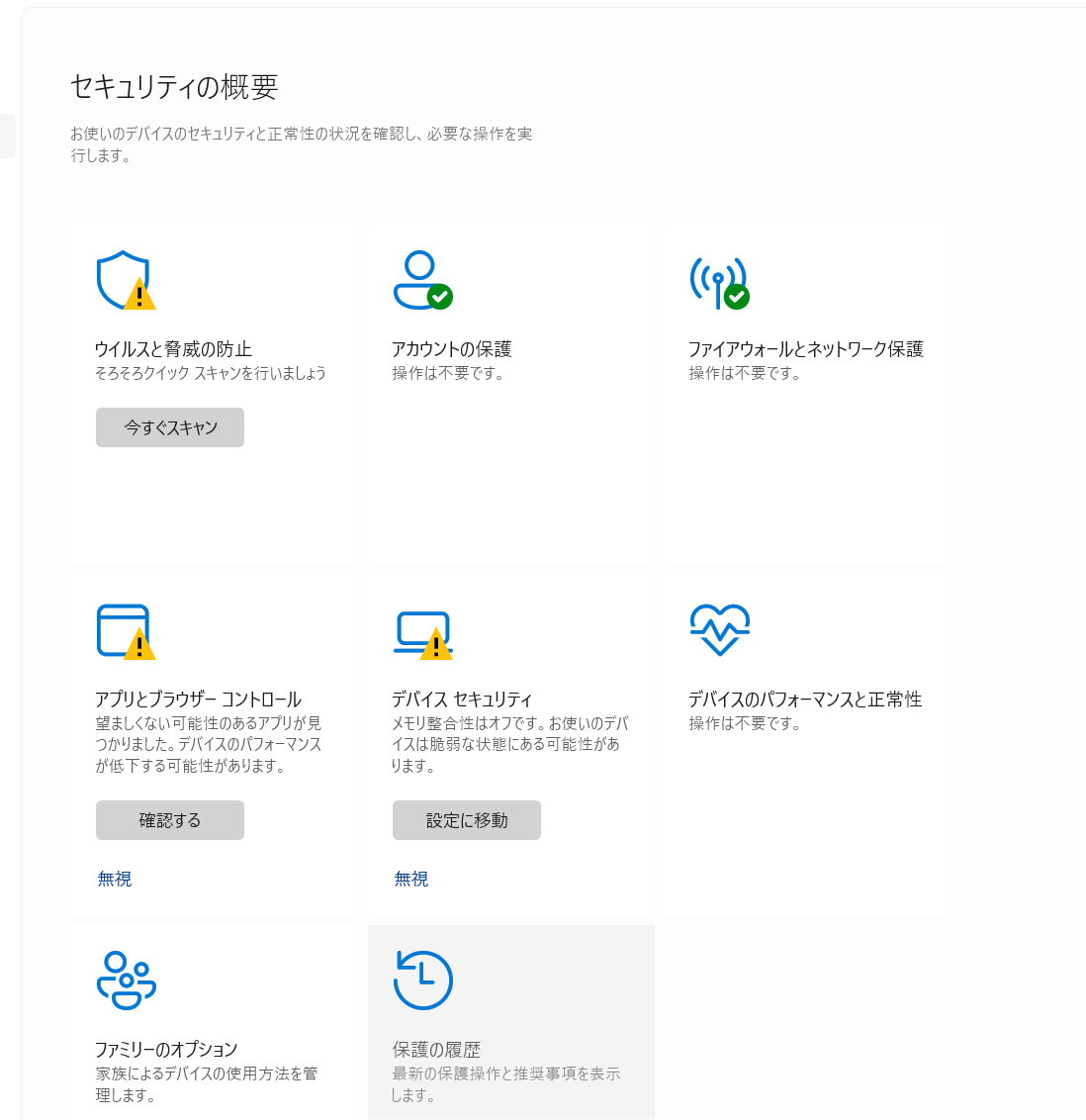Click the 望ましくない可能性のあるアプリ description text
This screenshot has height=1120, width=1086.
pos(209,744)
